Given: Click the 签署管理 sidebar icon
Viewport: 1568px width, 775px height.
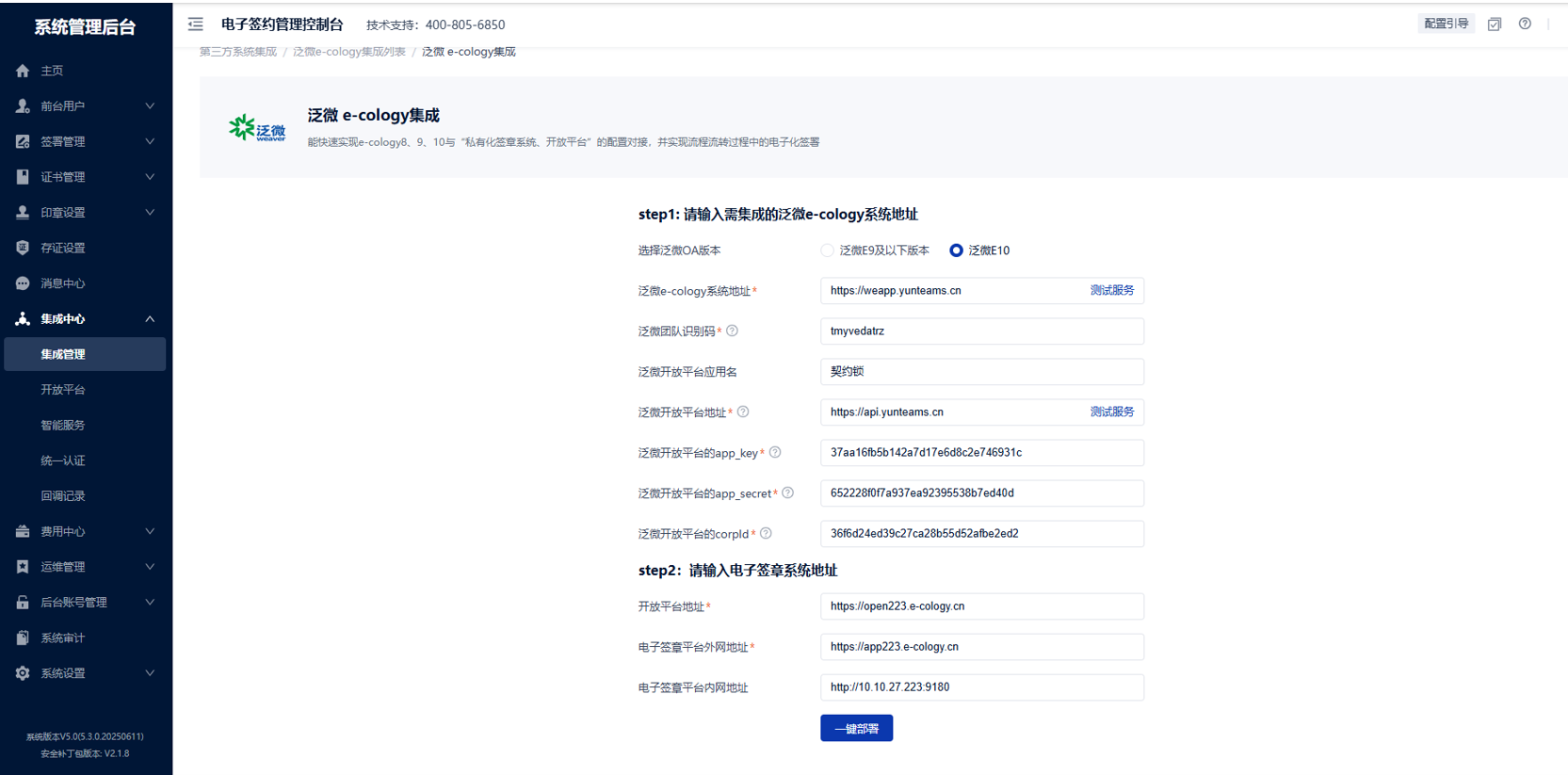Looking at the screenshot, I should (23, 141).
